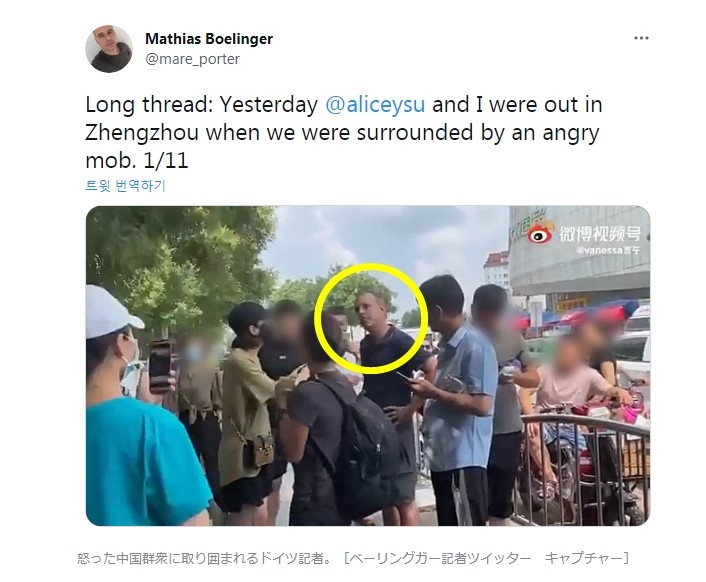Select the tweet text starting 'Long thread'
This screenshot has height=582, width=706.
[x=344, y=132]
